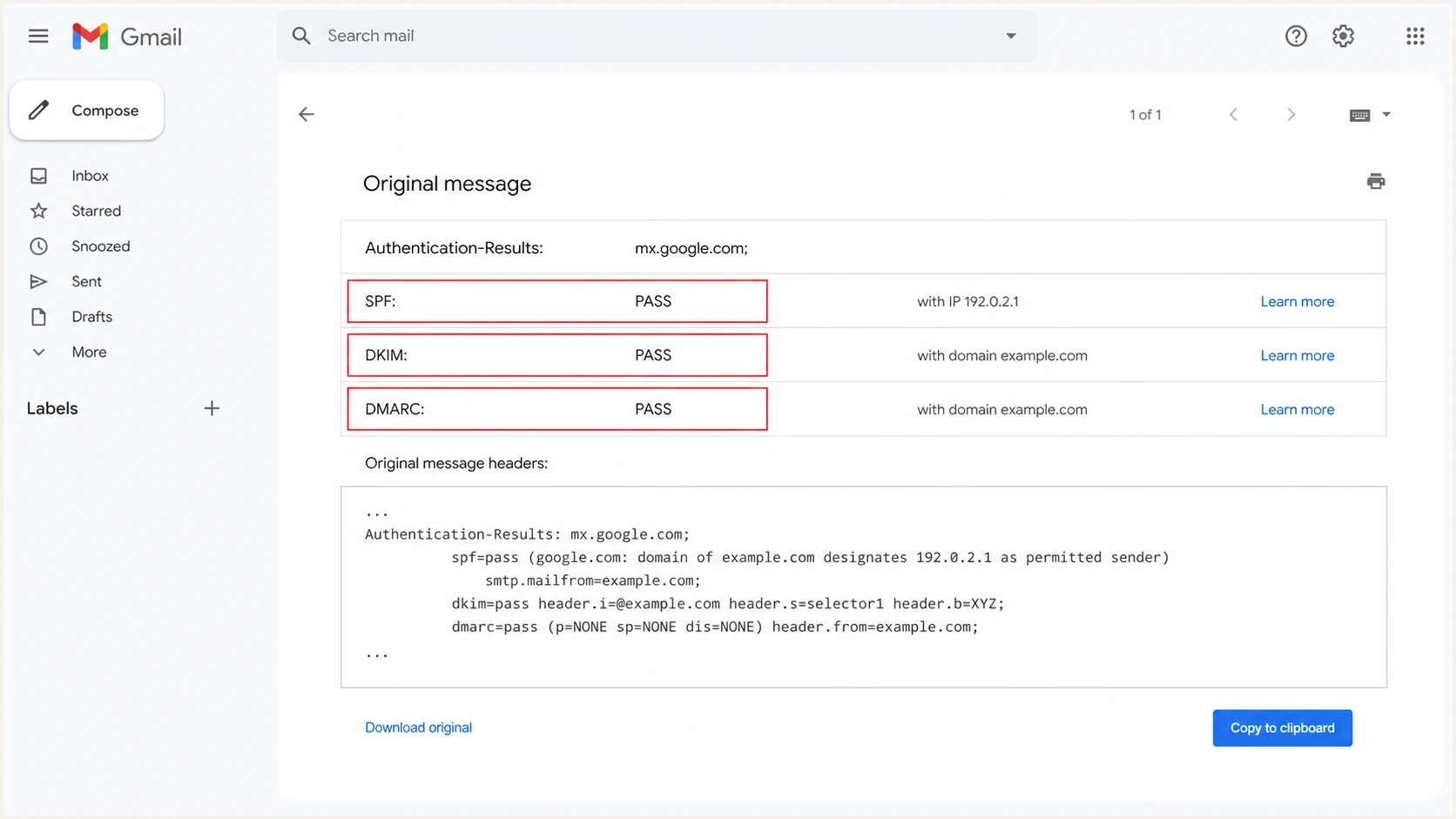The height and width of the screenshot is (819, 1456).
Task: Expand input tools dropdown arrow
Action: tap(1386, 114)
